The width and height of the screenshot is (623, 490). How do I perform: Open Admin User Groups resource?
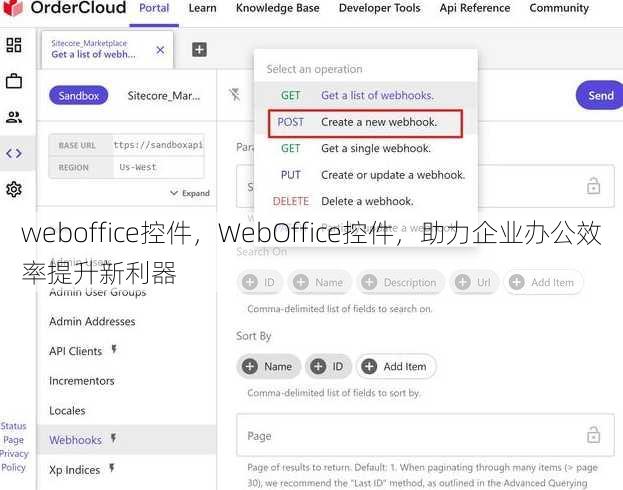[98, 292]
